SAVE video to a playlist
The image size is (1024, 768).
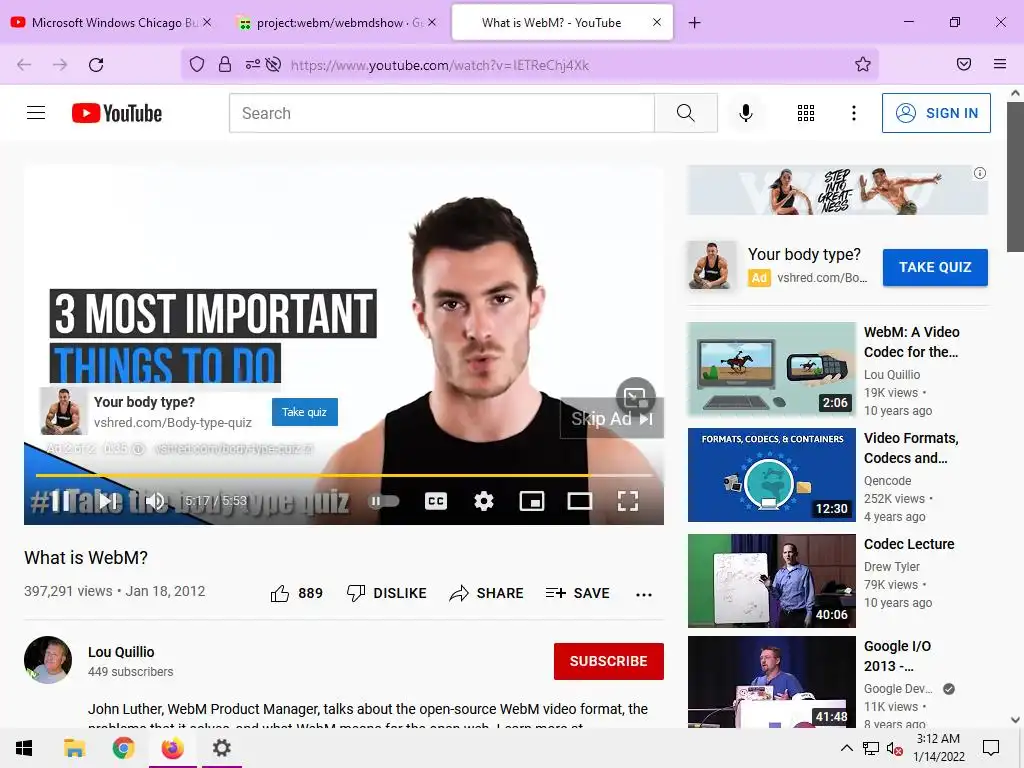(578, 593)
